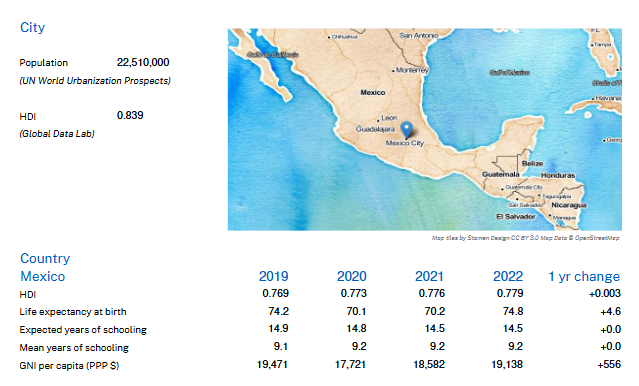
Task: Click the Nicaragua label on map
Action: [x=568, y=205]
